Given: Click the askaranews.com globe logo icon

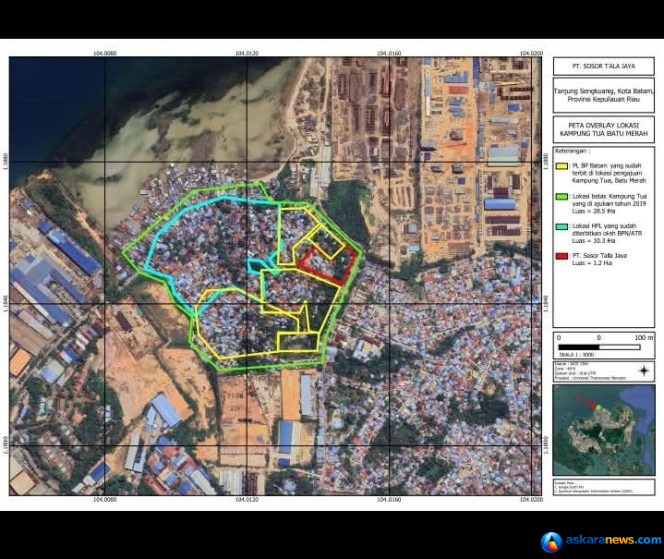Looking at the screenshot, I should tap(551, 542).
